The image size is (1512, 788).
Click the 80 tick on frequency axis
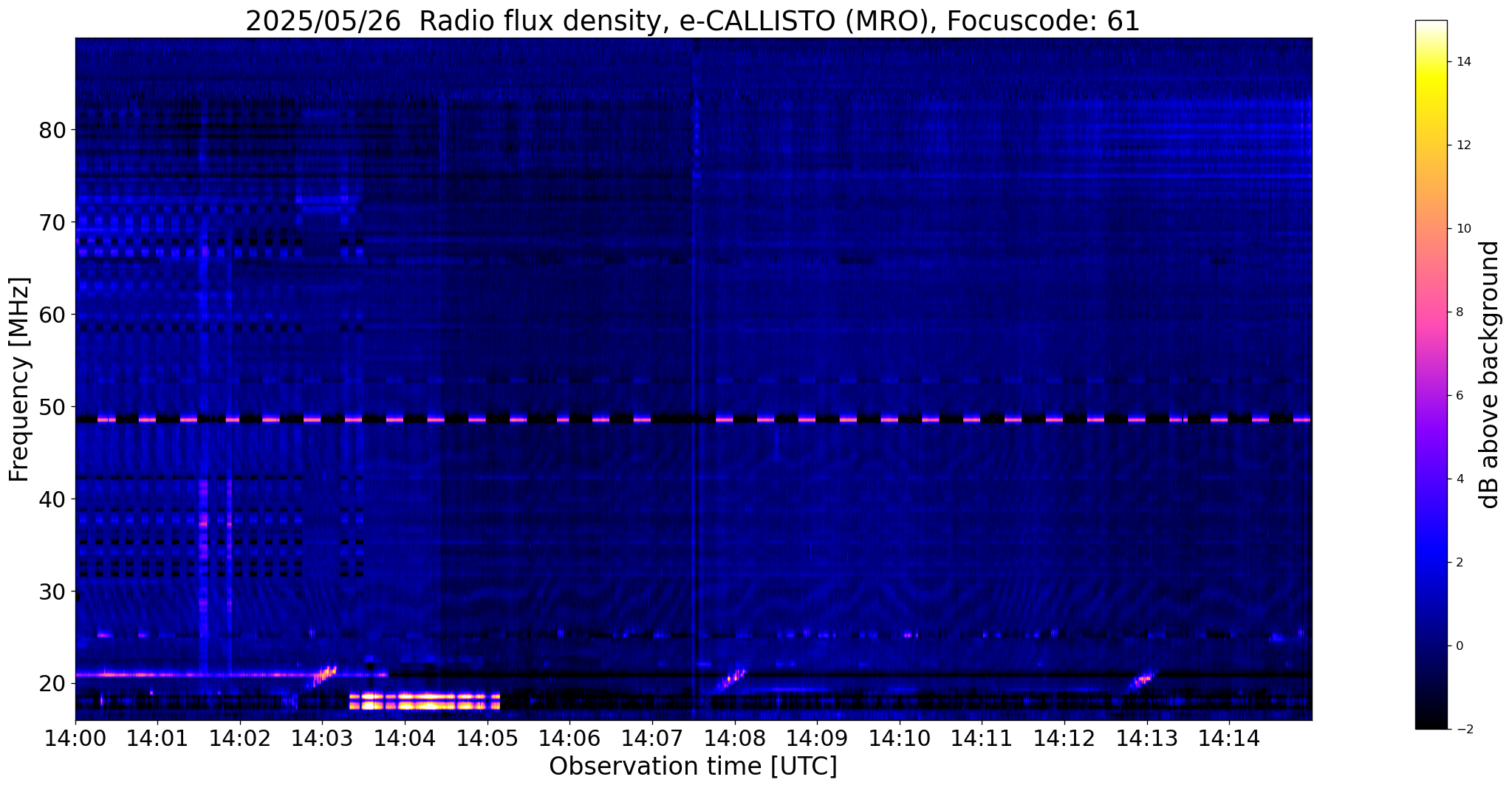pos(52,130)
